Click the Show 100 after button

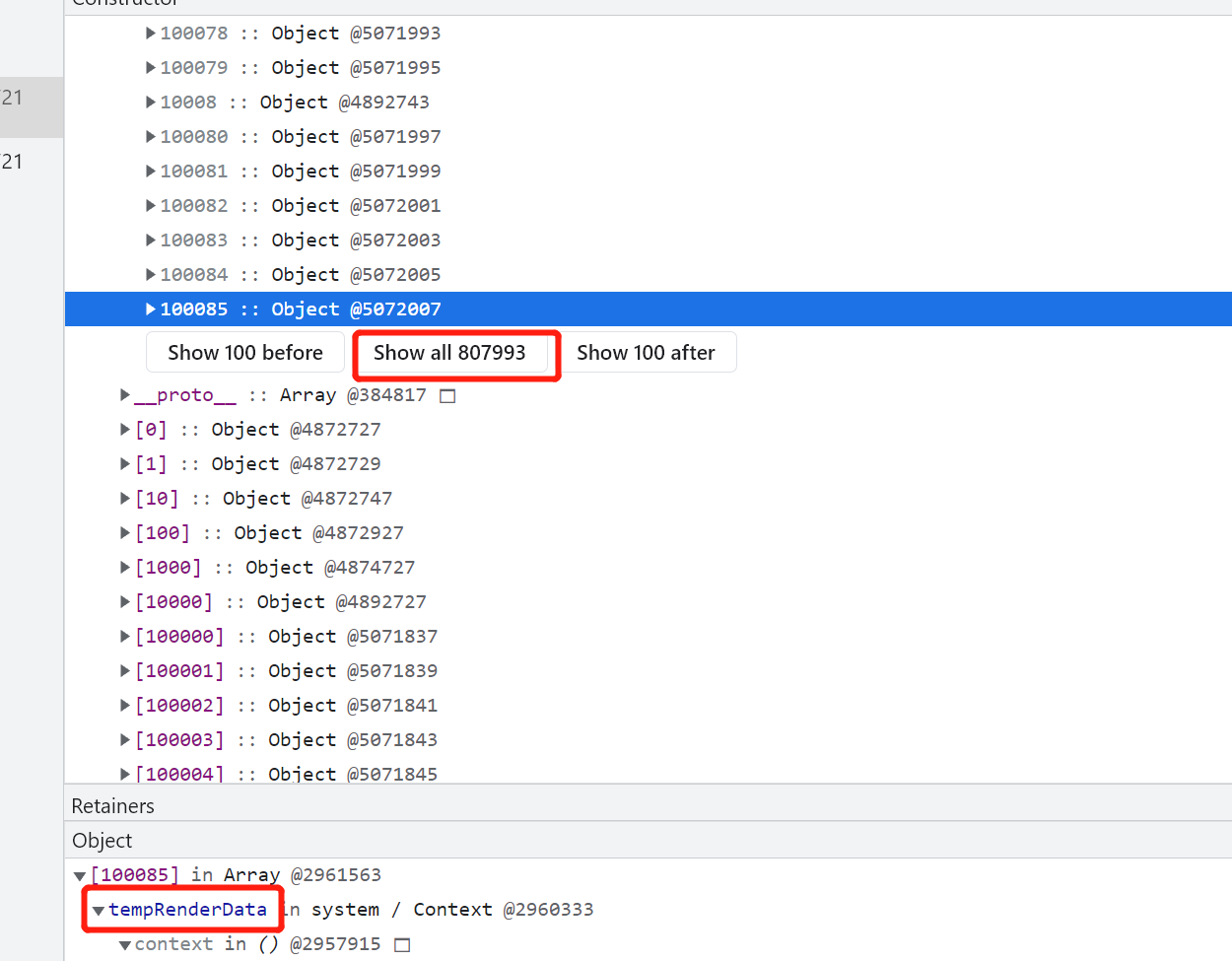646,353
